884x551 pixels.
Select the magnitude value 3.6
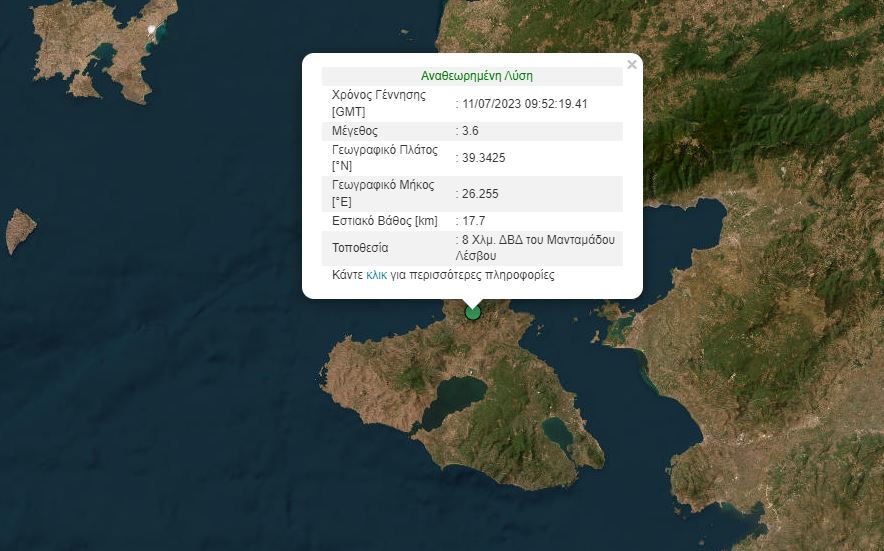470,131
